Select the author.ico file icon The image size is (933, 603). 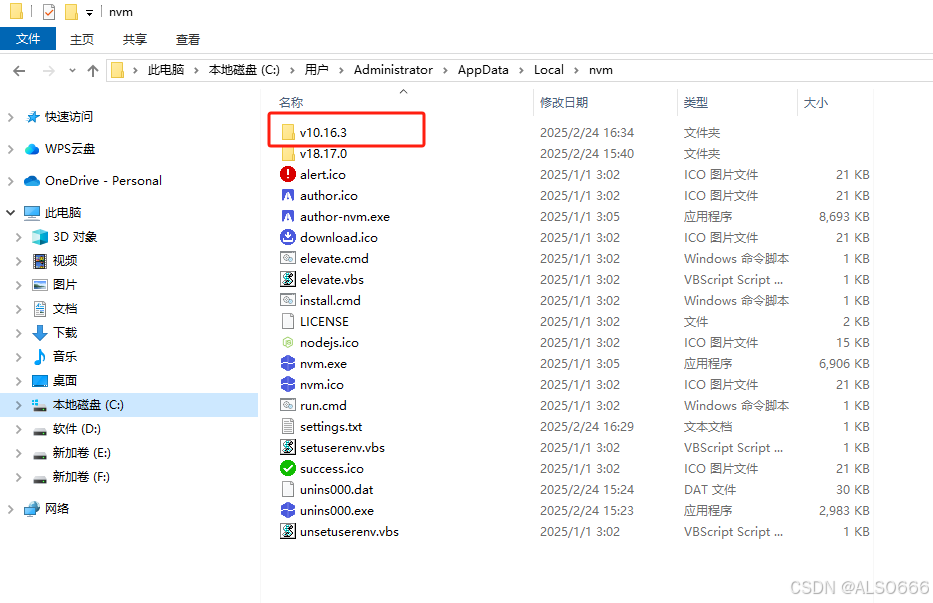point(288,195)
